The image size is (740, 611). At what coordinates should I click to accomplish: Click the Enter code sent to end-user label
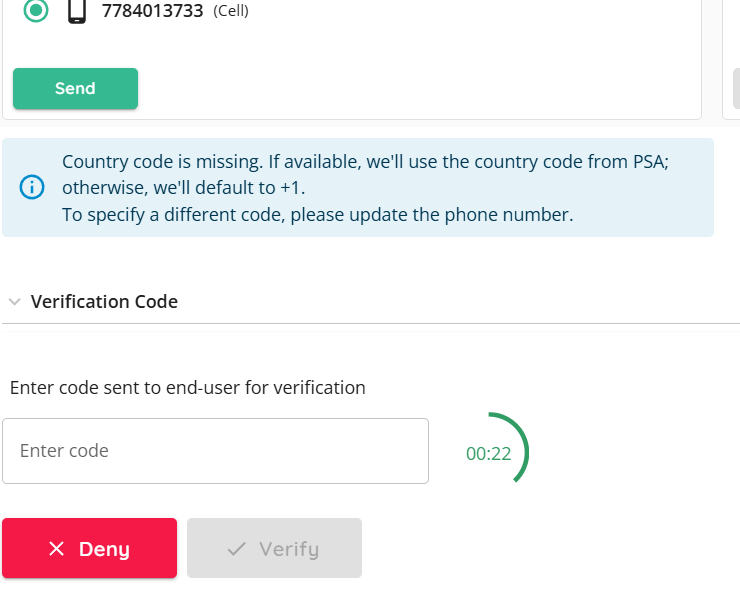(x=188, y=388)
